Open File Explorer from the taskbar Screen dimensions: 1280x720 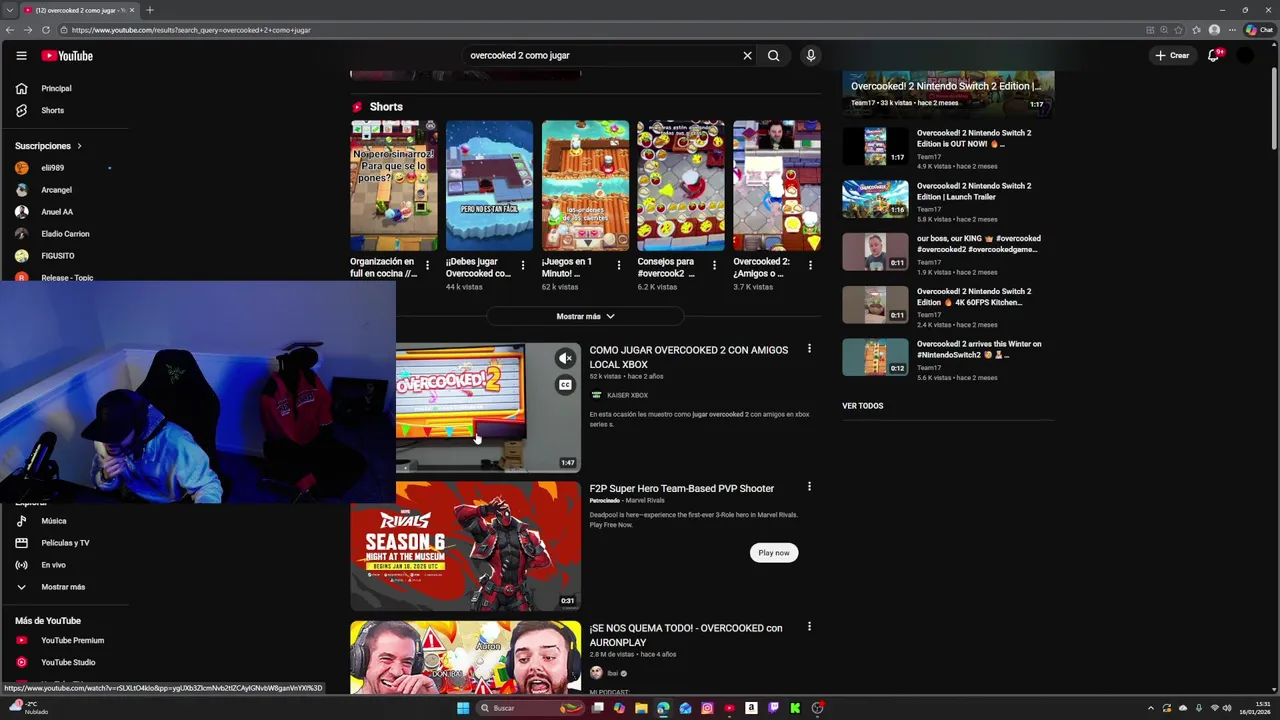pos(641,708)
